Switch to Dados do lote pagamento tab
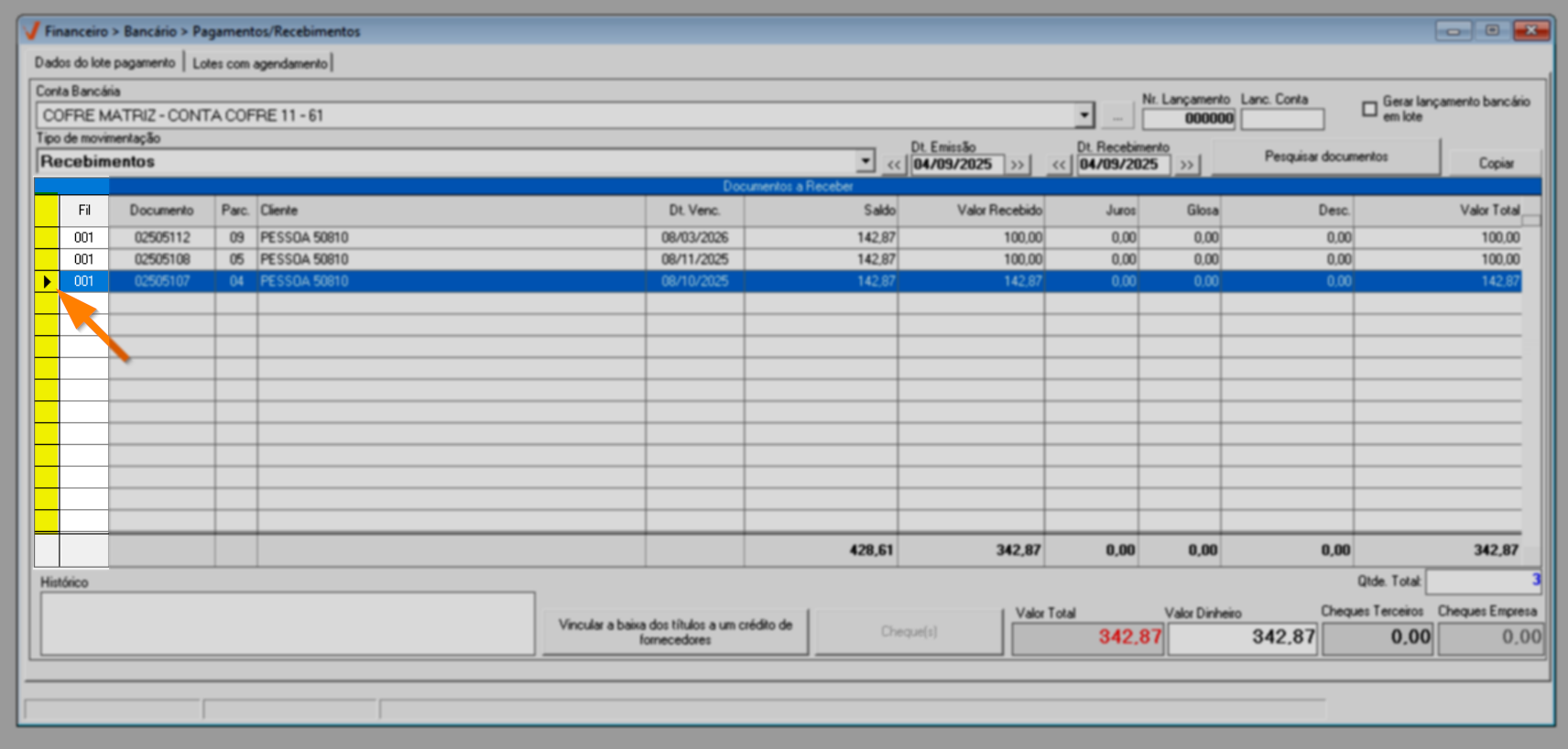Screen dimensions: 1568x749 [x=105, y=63]
